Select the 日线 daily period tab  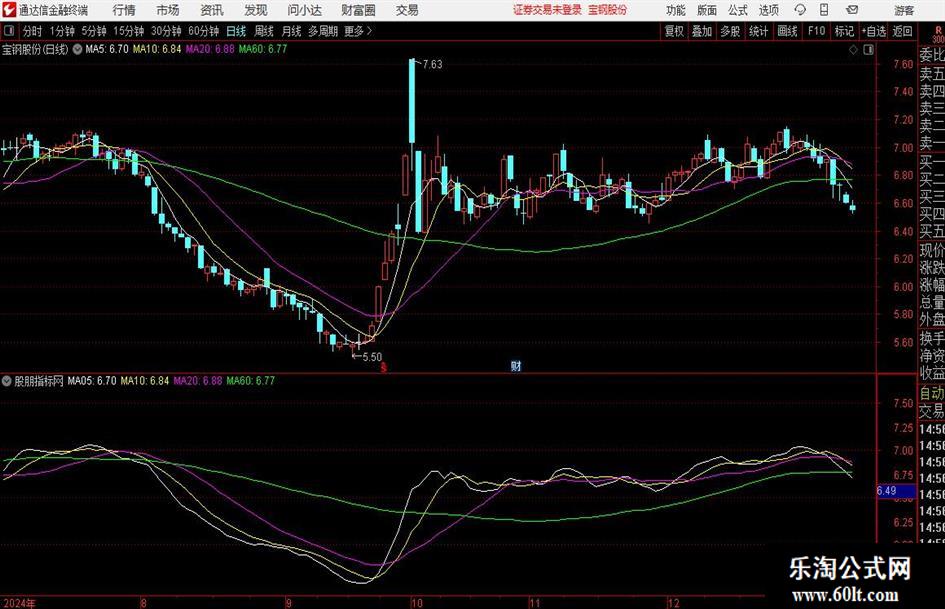pos(236,31)
